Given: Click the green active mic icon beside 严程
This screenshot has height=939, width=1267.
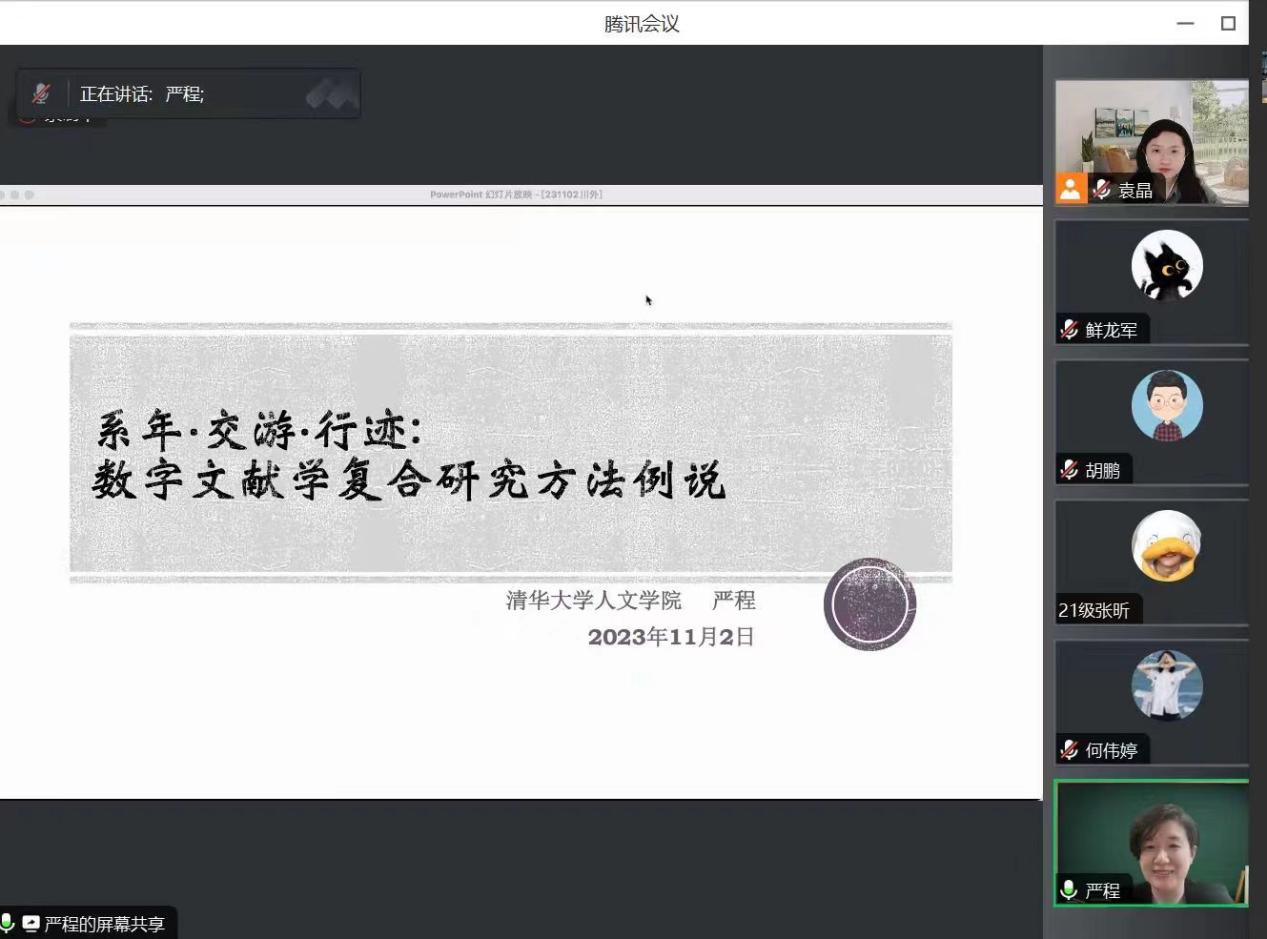Looking at the screenshot, I should tap(1069, 890).
